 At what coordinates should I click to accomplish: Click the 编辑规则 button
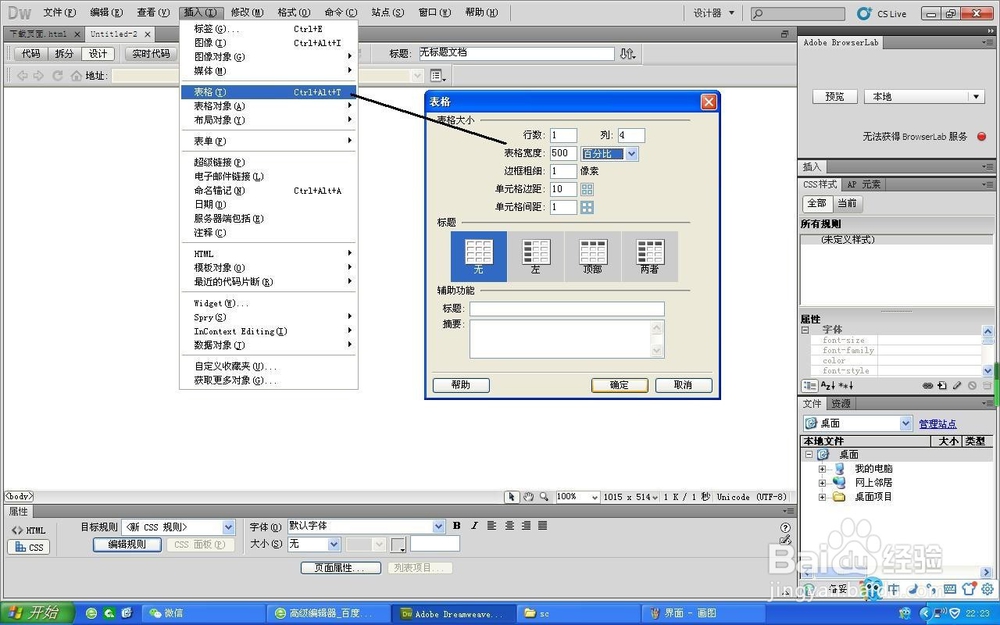127,545
